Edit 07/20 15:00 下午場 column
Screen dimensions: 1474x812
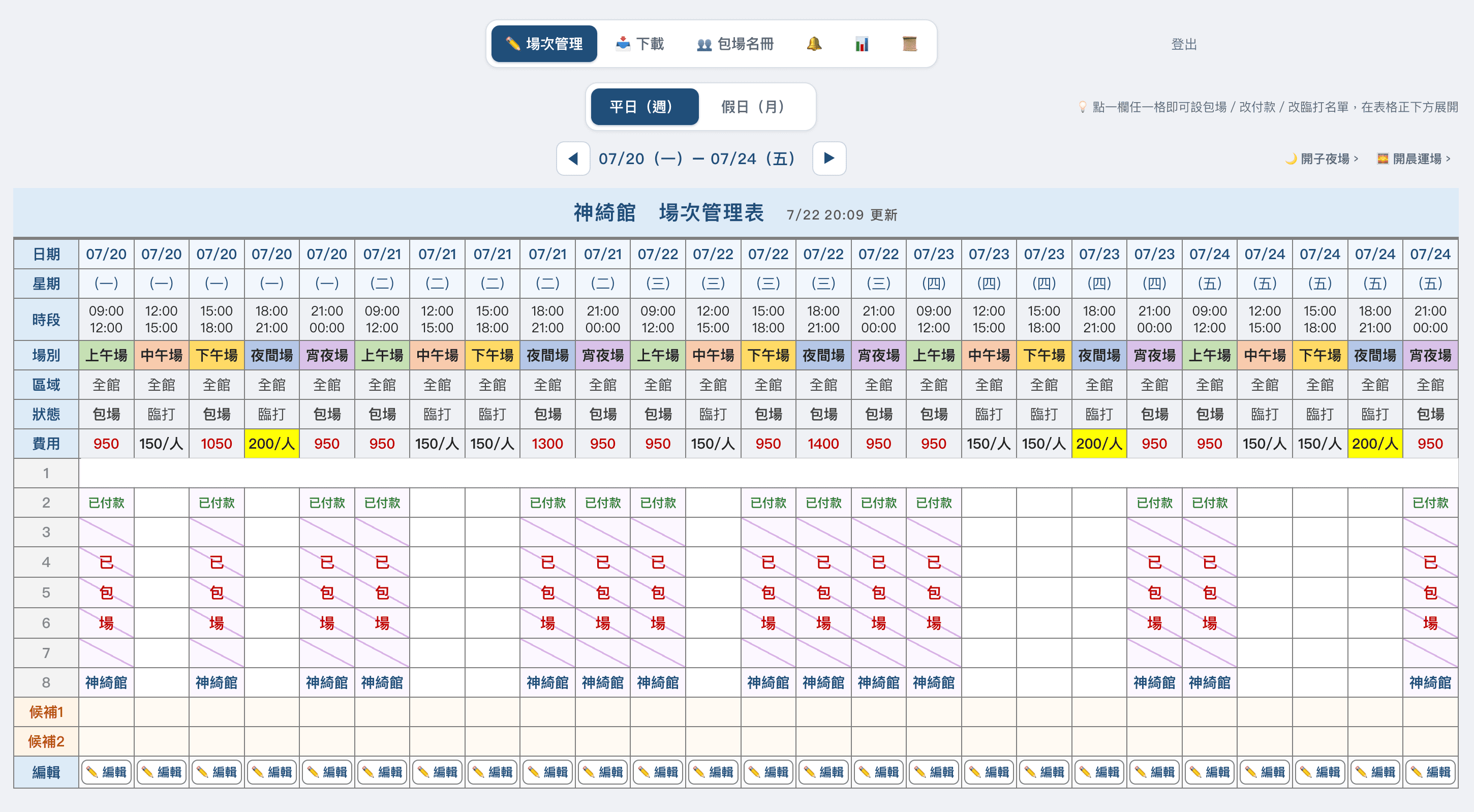217,772
